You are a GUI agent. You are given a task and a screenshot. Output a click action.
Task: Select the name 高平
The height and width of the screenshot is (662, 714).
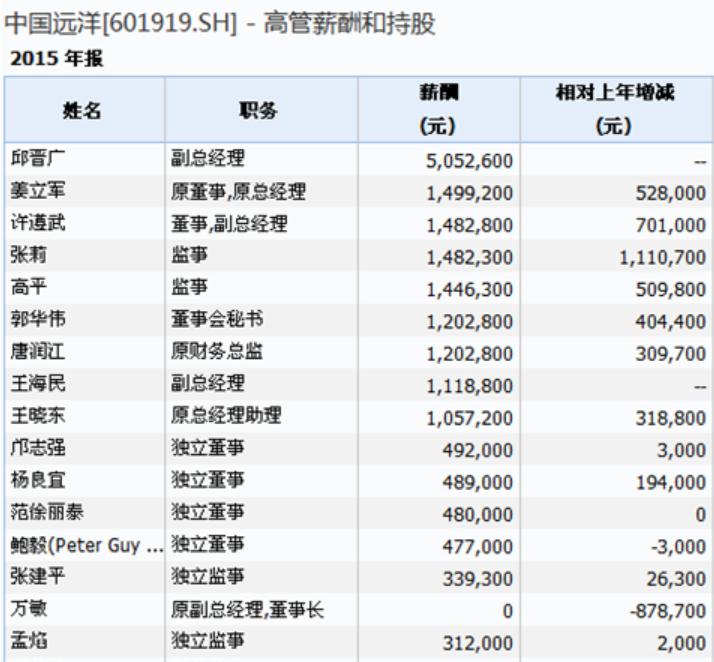point(29,287)
